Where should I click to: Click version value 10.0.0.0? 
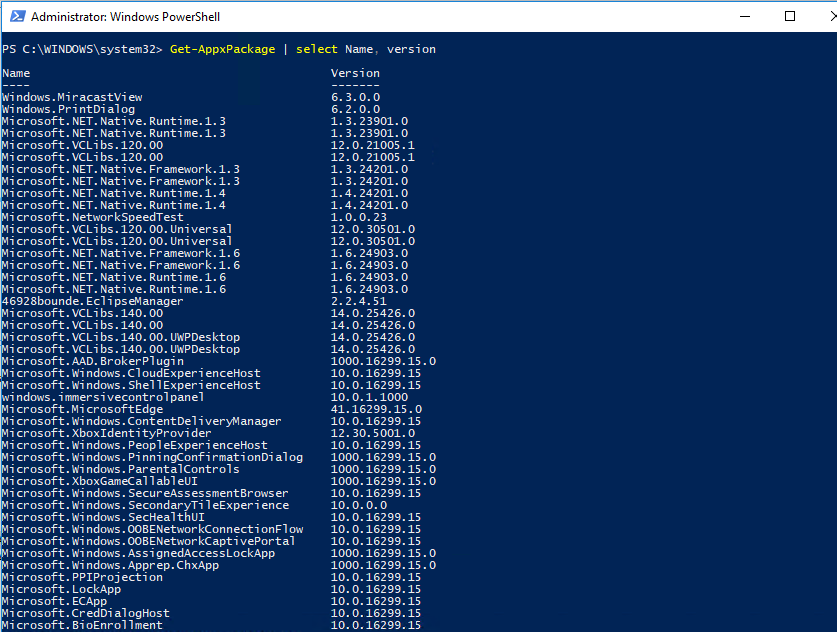coord(359,505)
